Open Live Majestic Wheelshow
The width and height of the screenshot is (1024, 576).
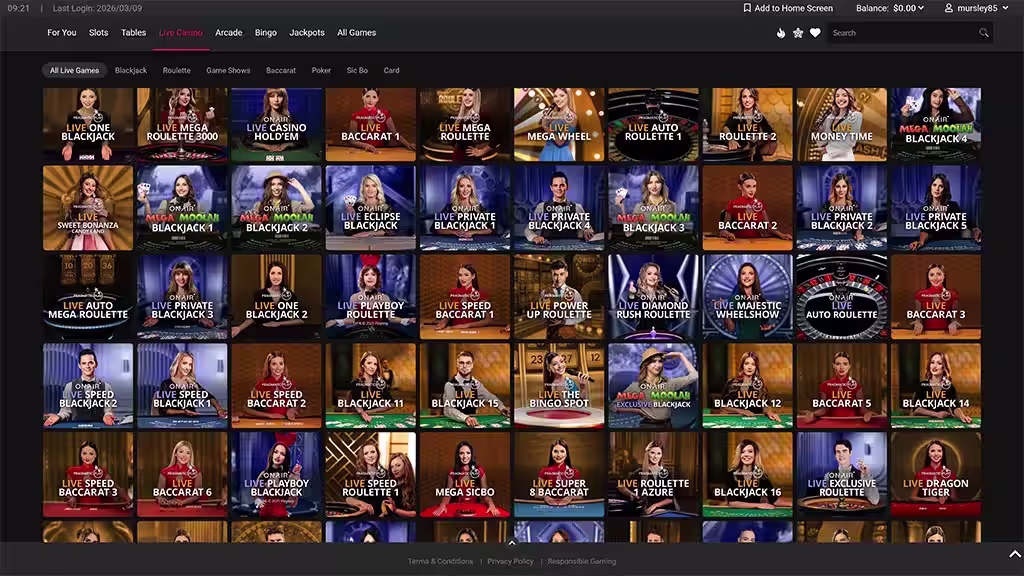click(747, 296)
